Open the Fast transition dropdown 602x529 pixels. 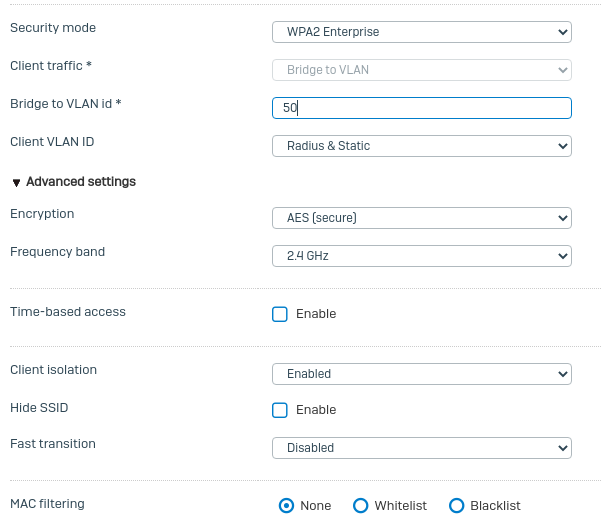point(422,448)
